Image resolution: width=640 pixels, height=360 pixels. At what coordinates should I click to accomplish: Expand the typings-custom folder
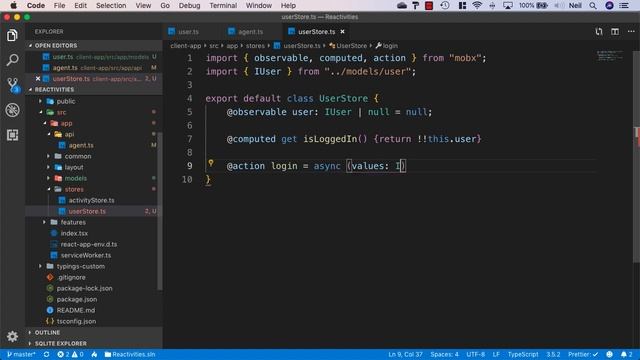(80, 267)
